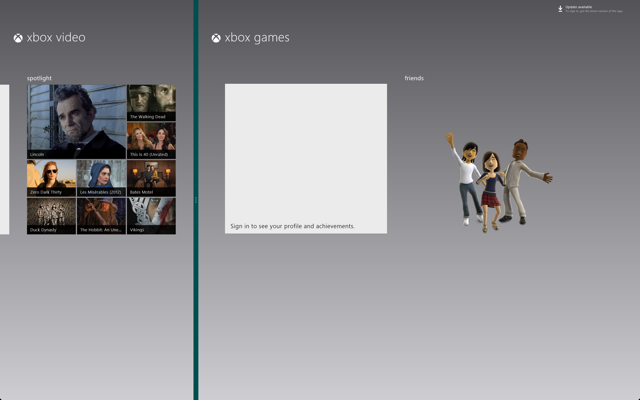
Task: Open the Bates Motel tile
Action: tap(151, 178)
